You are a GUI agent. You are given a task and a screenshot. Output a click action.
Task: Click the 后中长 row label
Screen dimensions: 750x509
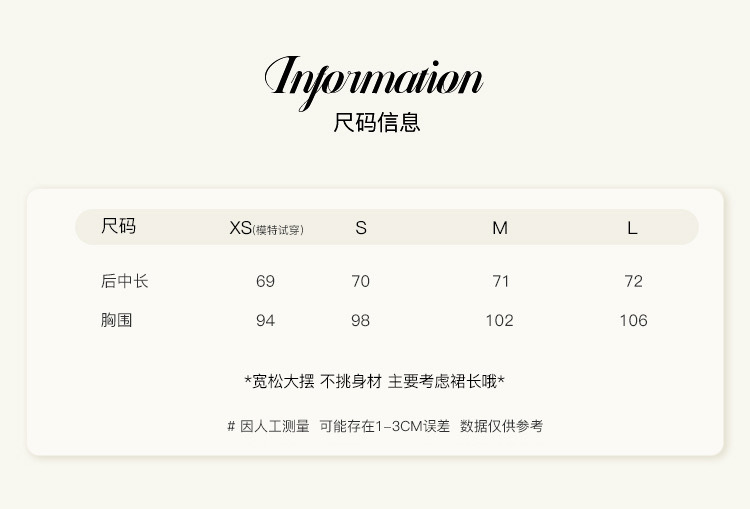(125, 281)
